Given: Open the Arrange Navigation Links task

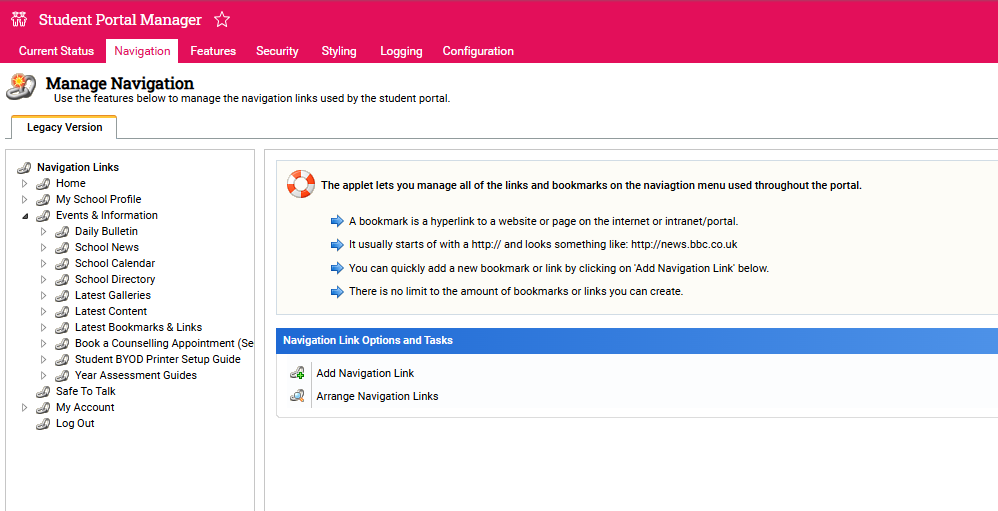Looking at the screenshot, I should (x=377, y=396).
